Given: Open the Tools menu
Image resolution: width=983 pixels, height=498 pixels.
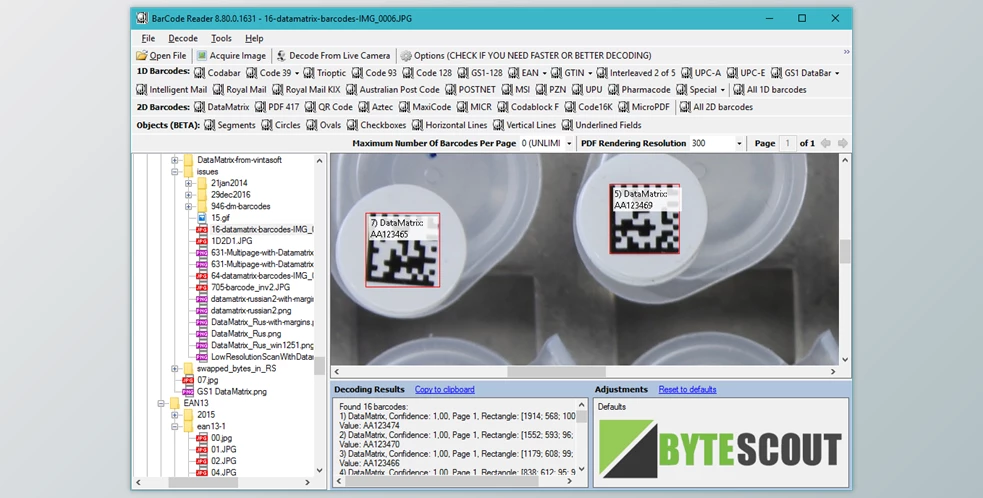Looking at the screenshot, I should [221, 38].
